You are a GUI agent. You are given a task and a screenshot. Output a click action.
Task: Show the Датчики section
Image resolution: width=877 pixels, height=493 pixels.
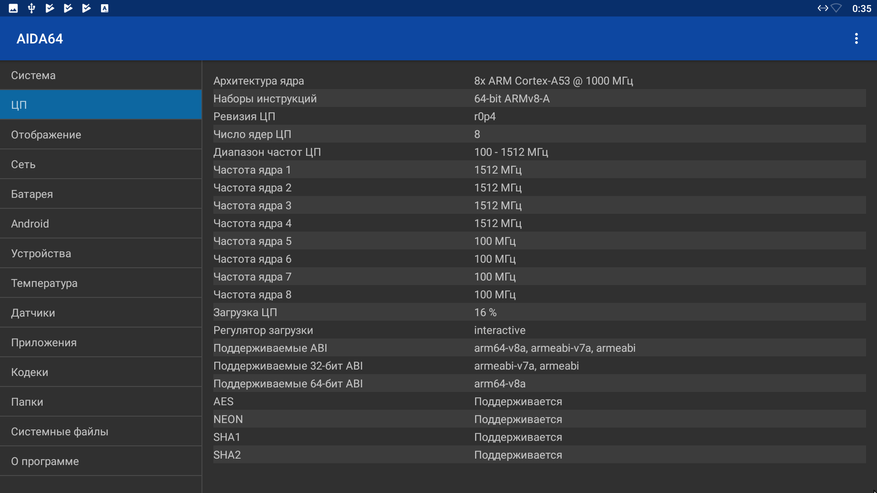click(x=101, y=312)
